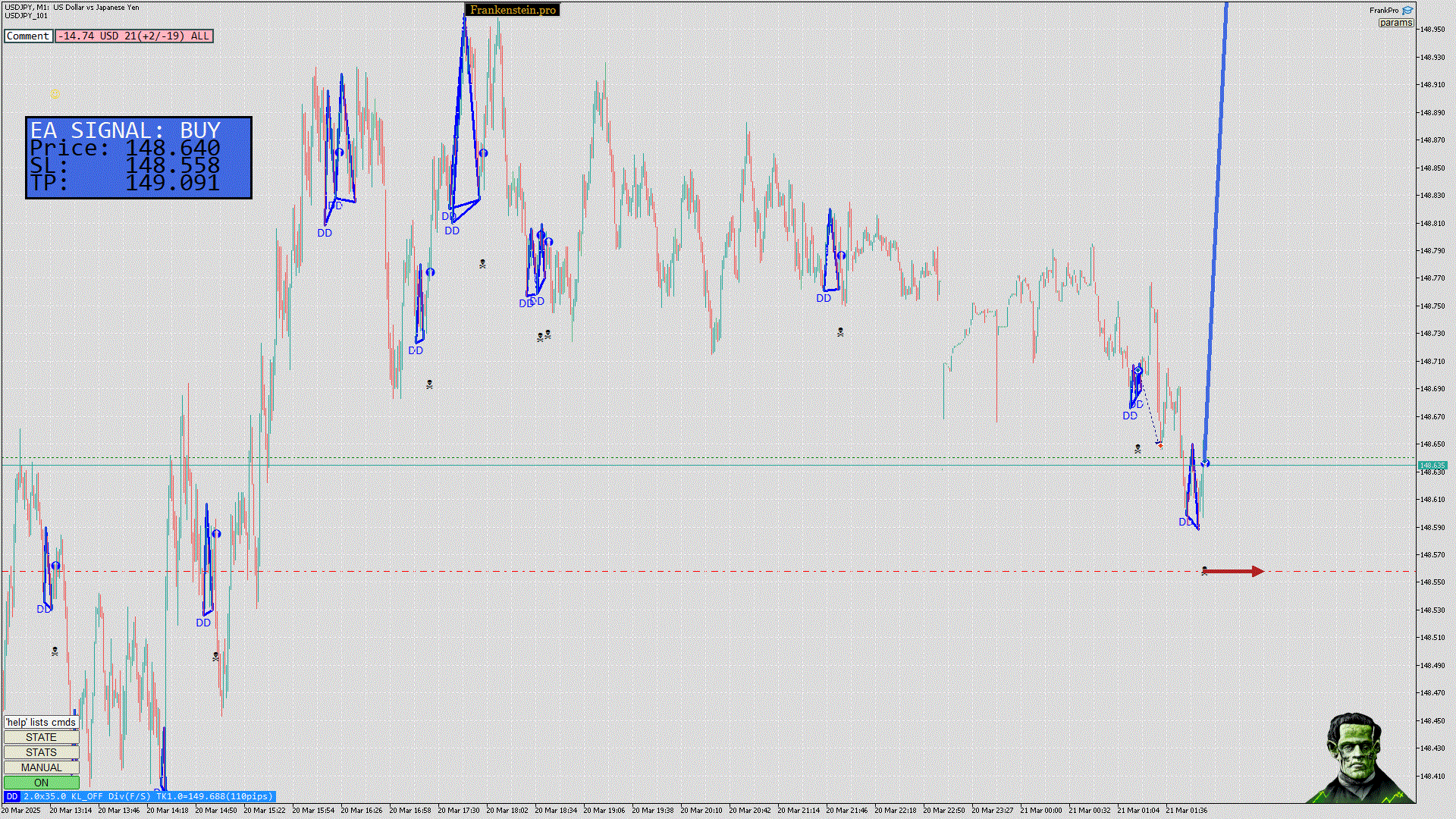Toggle the green ON button
The width and height of the screenshot is (1456, 819).
coord(41,783)
